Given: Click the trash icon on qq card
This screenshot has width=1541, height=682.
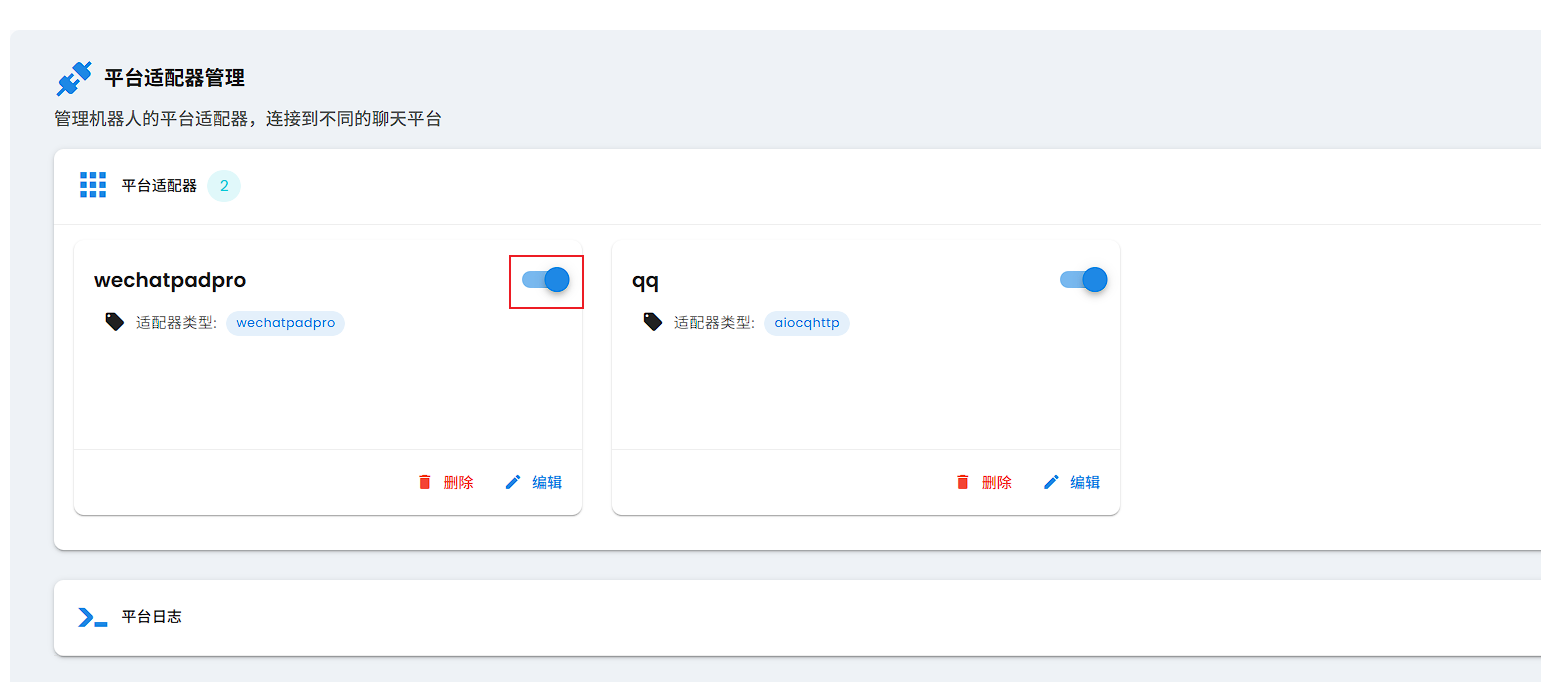Looking at the screenshot, I should pos(962,482).
